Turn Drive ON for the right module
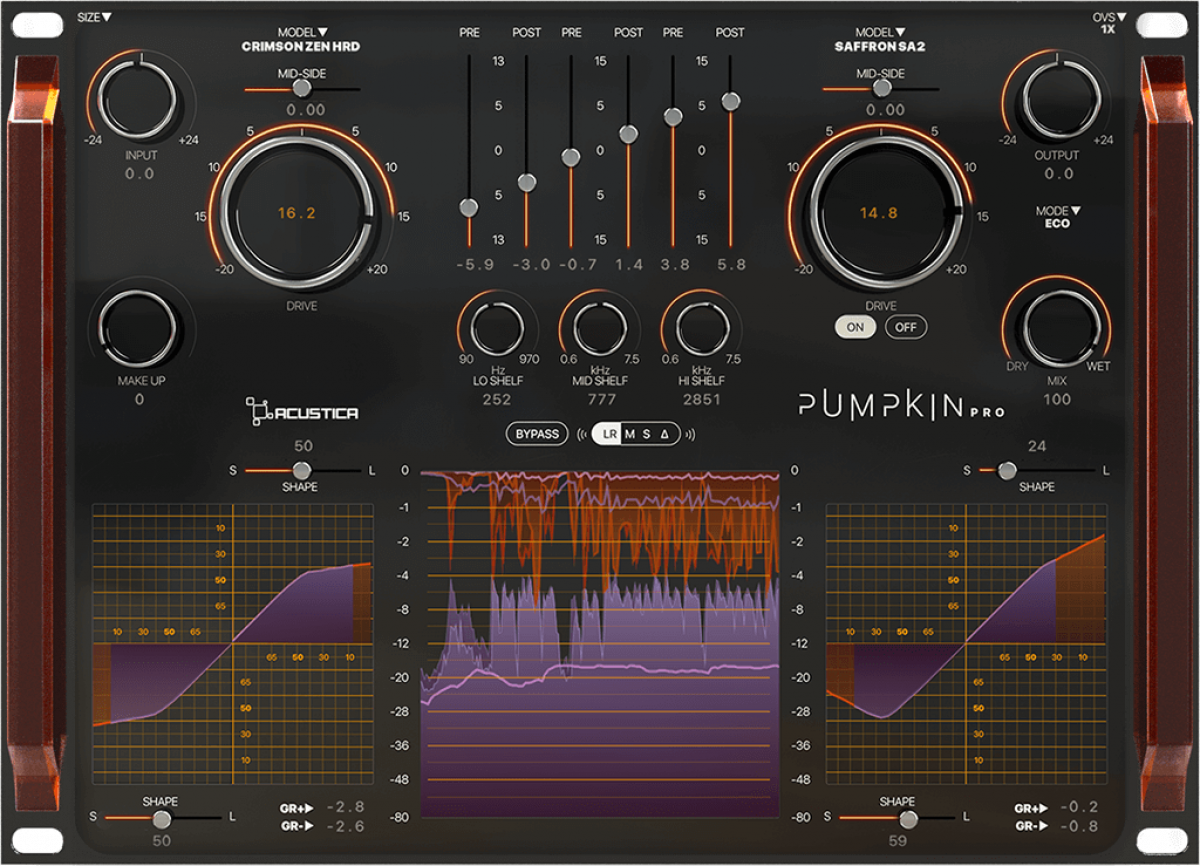This screenshot has height=866, width=1200. tap(857, 327)
